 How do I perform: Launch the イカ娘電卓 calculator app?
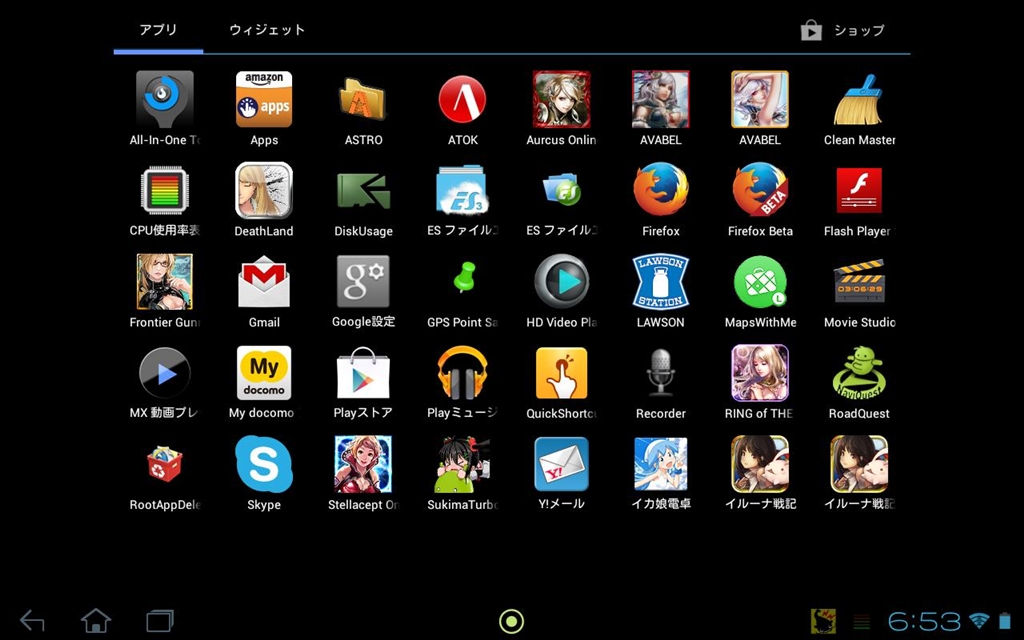(x=661, y=464)
